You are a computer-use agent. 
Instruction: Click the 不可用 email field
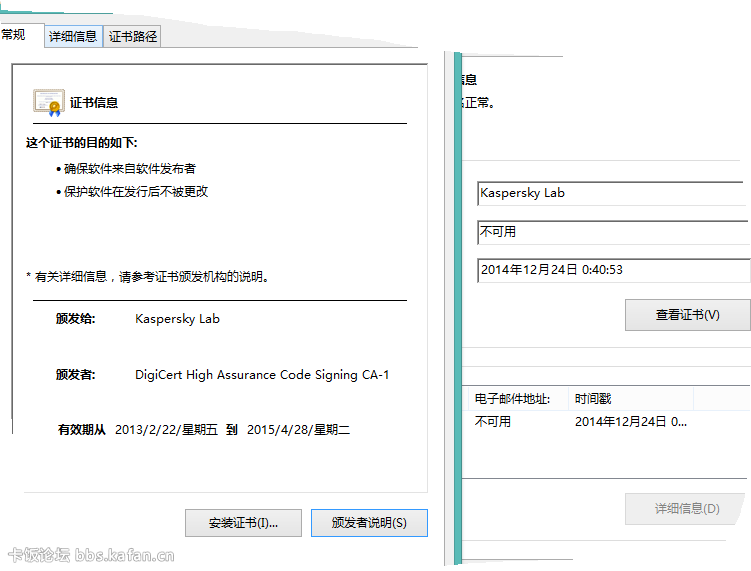612,232
